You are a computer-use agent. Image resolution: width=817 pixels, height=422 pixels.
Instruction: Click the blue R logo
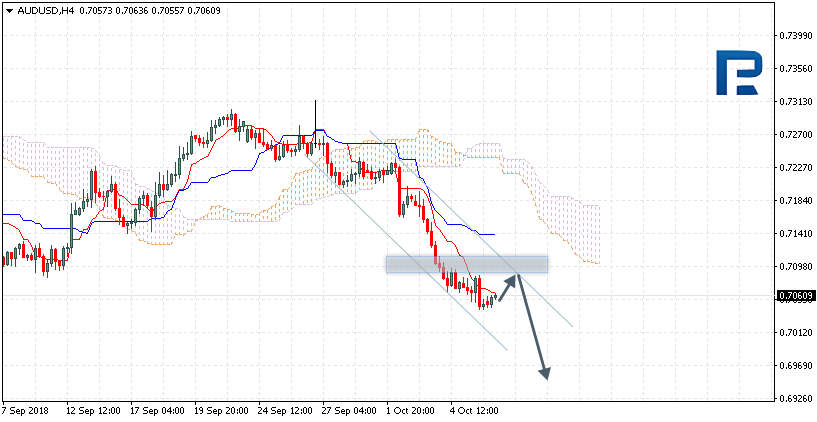click(741, 74)
